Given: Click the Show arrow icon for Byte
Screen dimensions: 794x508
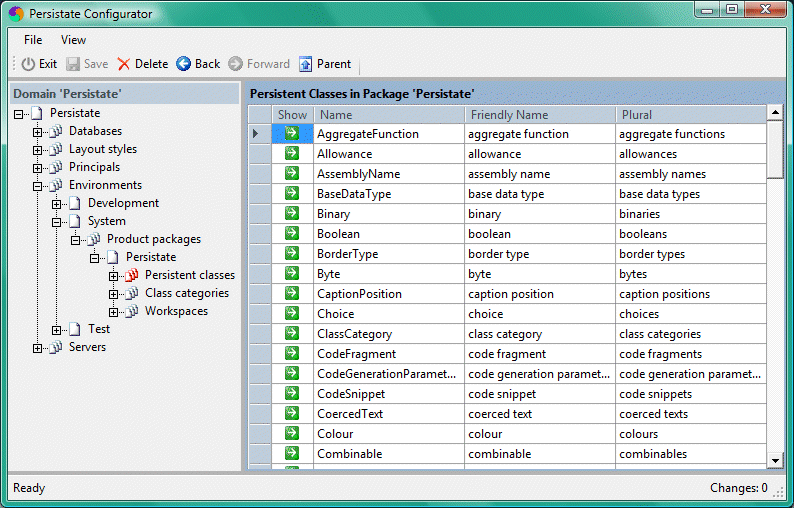Looking at the screenshot, I should click(x=292, y=273).
